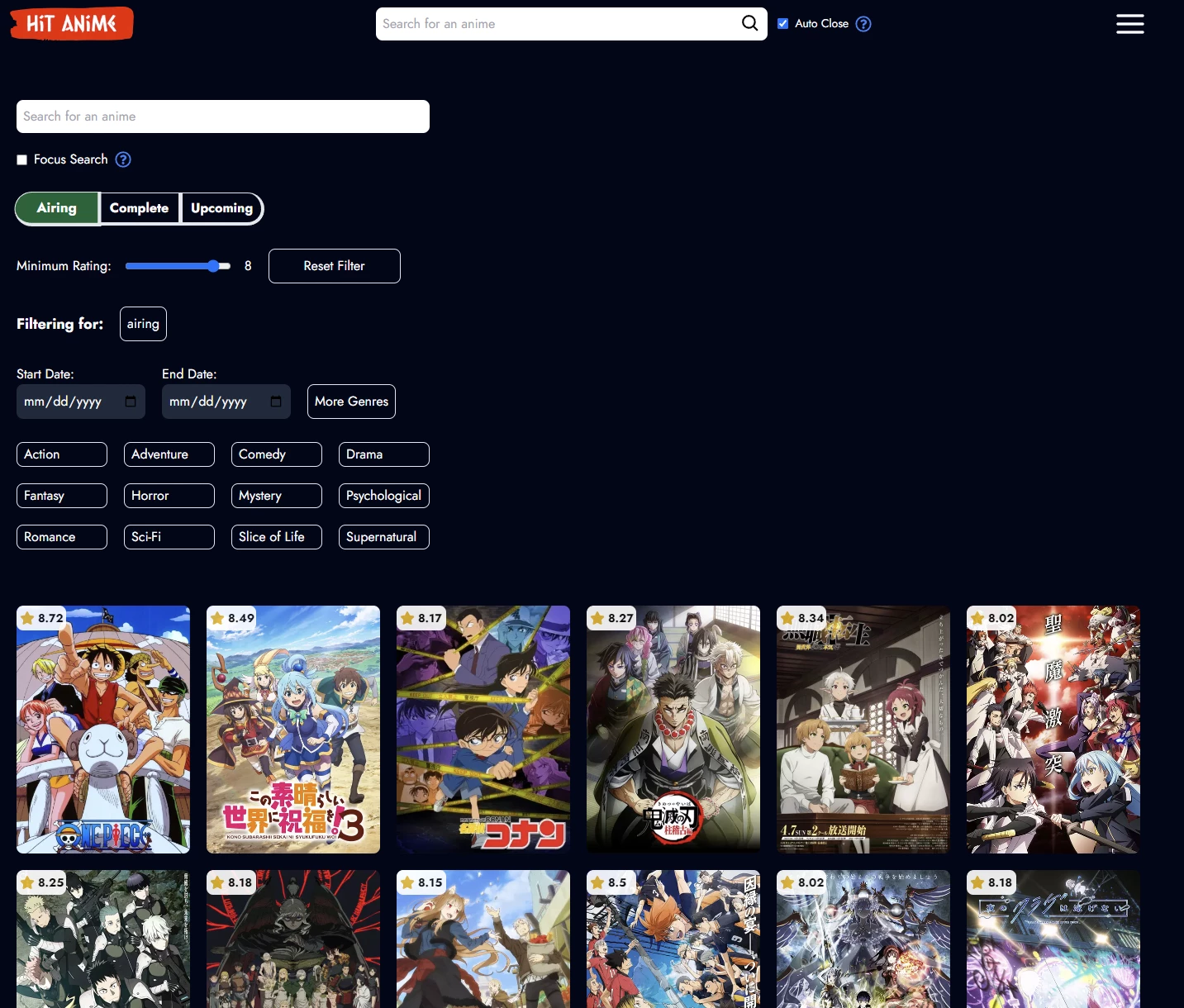This screenshot has height=1008, width=1184.
Task: Toggle the Comedy genre filter
Action: point(277,454)
